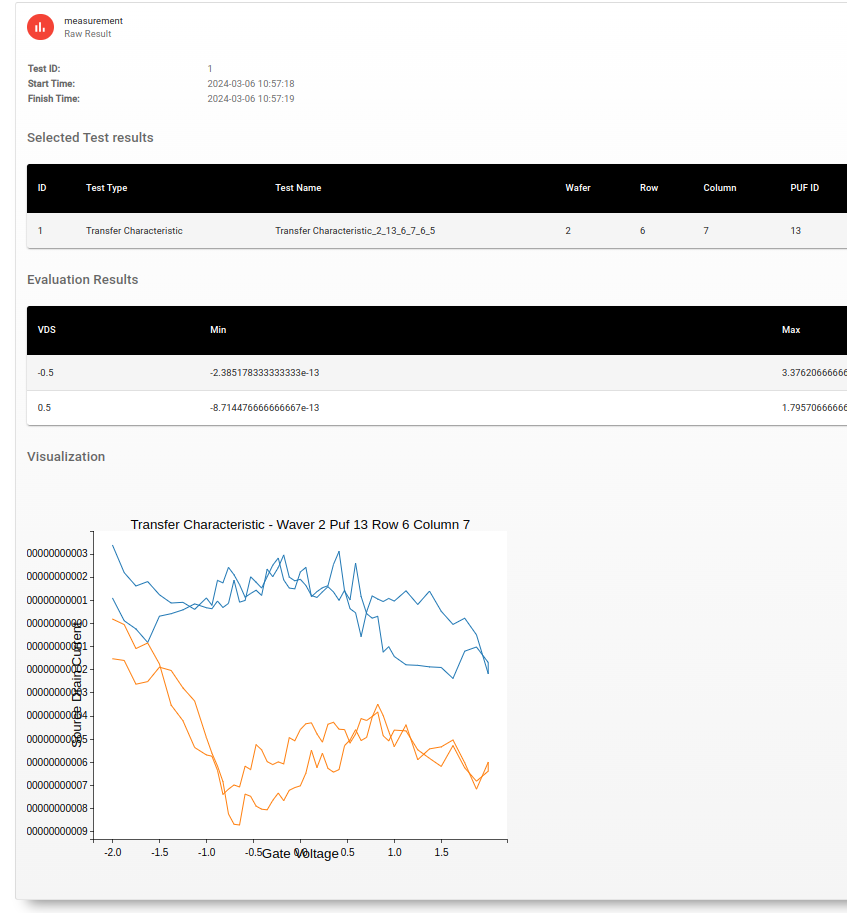Image resolution: width=847 pixels, height=913 pixels.
Task: Click the Max column header
Action: 790,330
